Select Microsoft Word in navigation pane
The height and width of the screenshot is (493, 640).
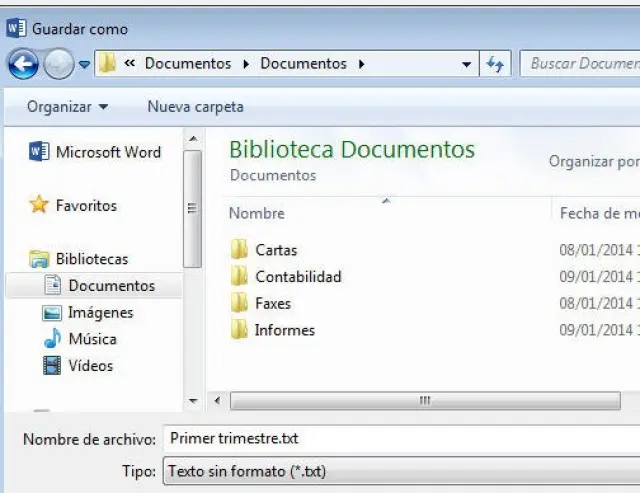[x=107, y=152]
